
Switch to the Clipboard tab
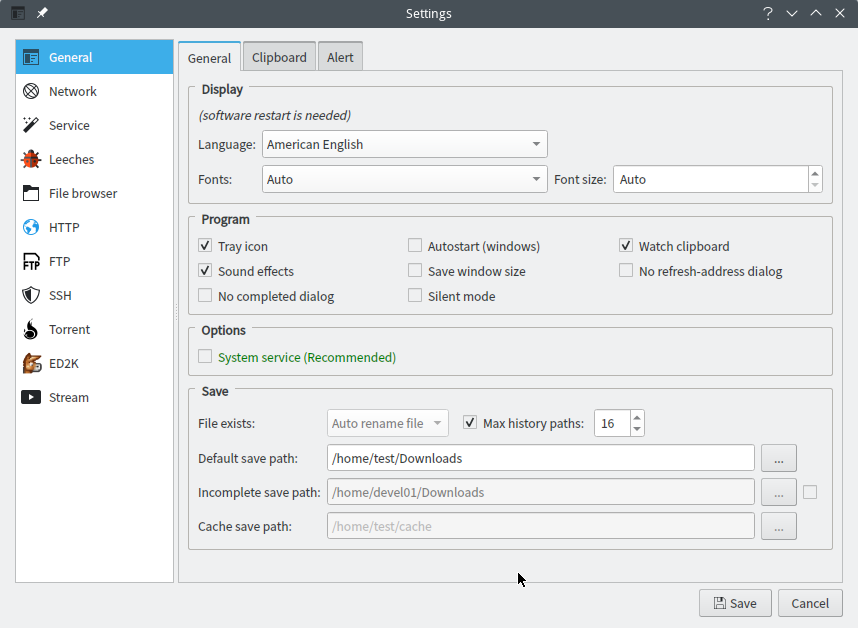pyautogui.click(x=279, y=57)
